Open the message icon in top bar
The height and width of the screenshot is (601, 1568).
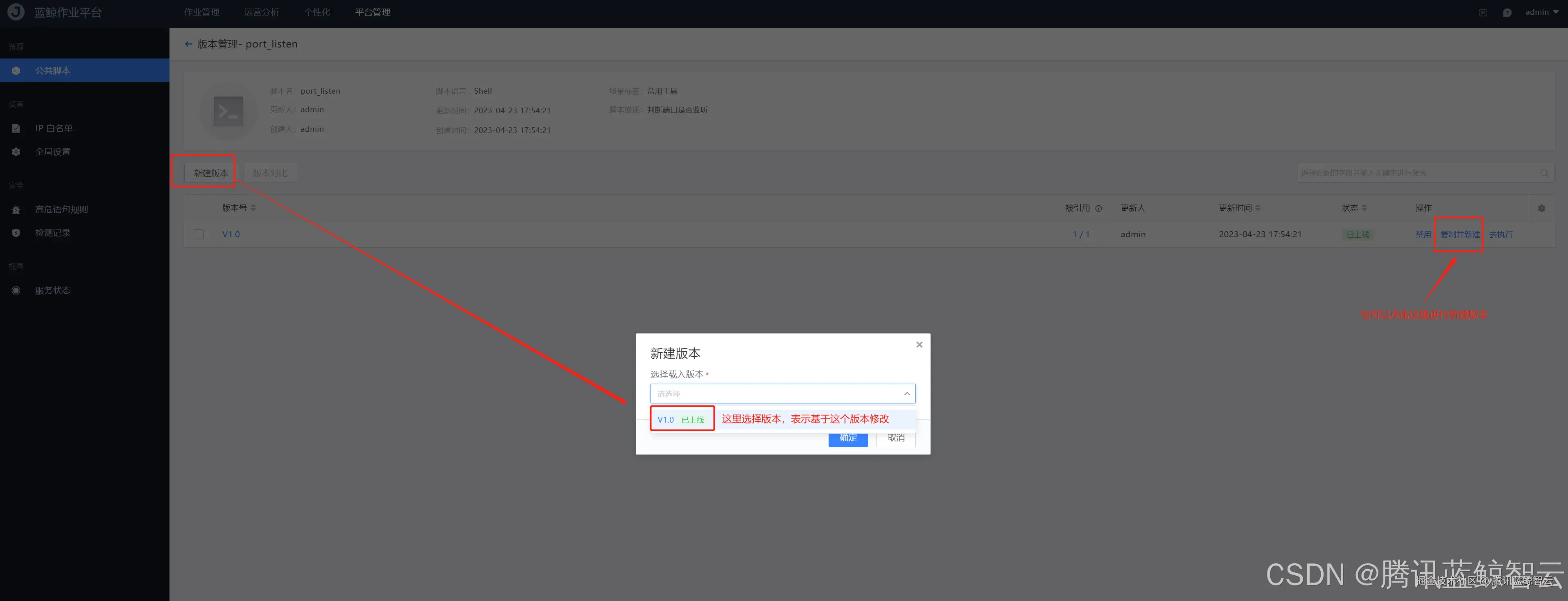pyautogui.click(x=1507, y=12)
